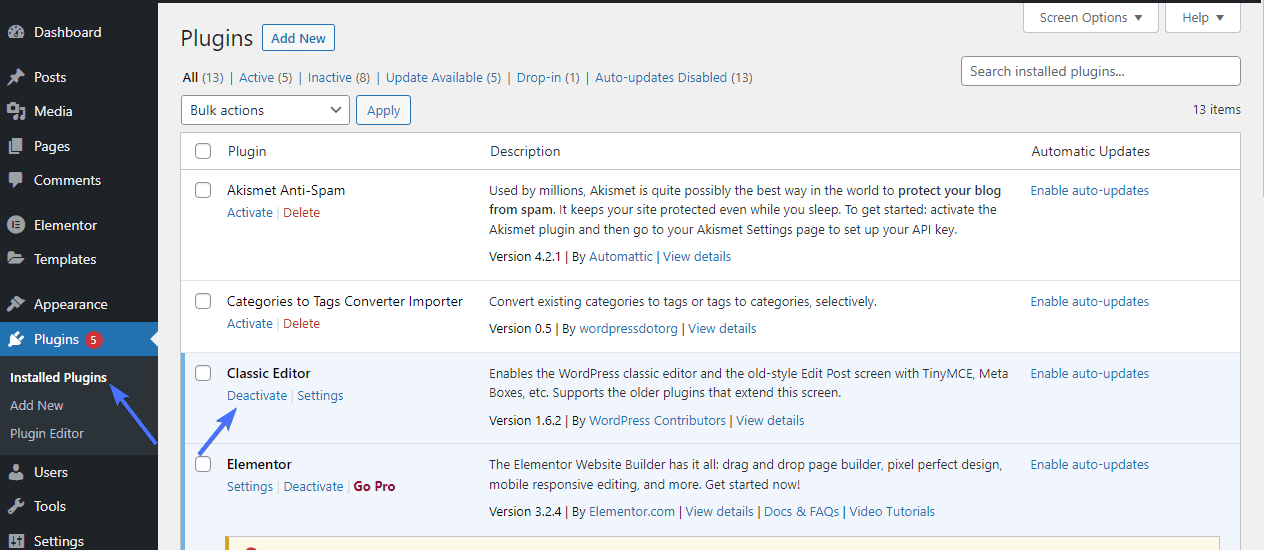Click the Media library icon
The height and width of the screenshot is (550, 1264).
16,111
